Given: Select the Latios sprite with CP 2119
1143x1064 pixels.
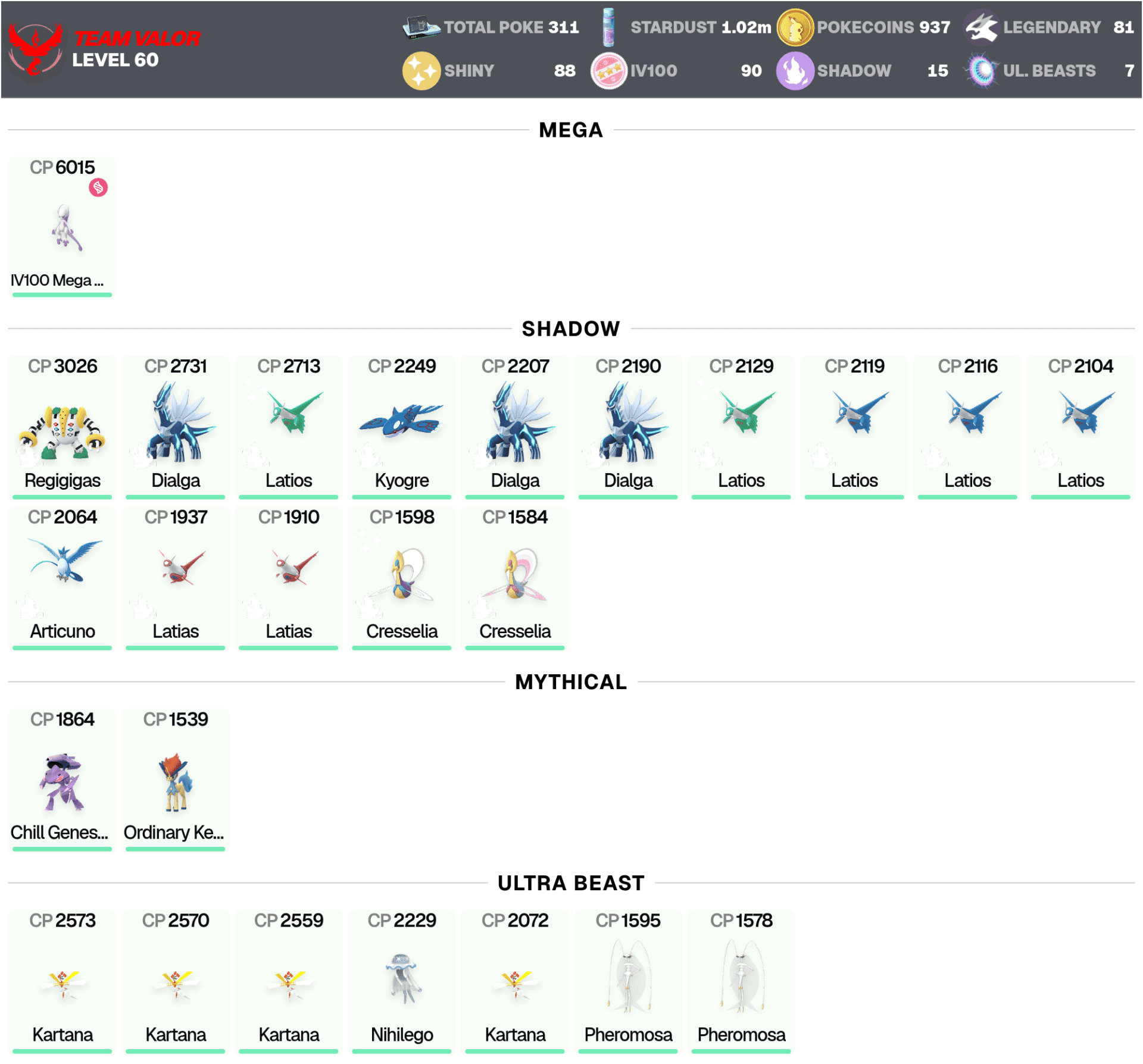Looking at the screenshot, I should [860, 411].
